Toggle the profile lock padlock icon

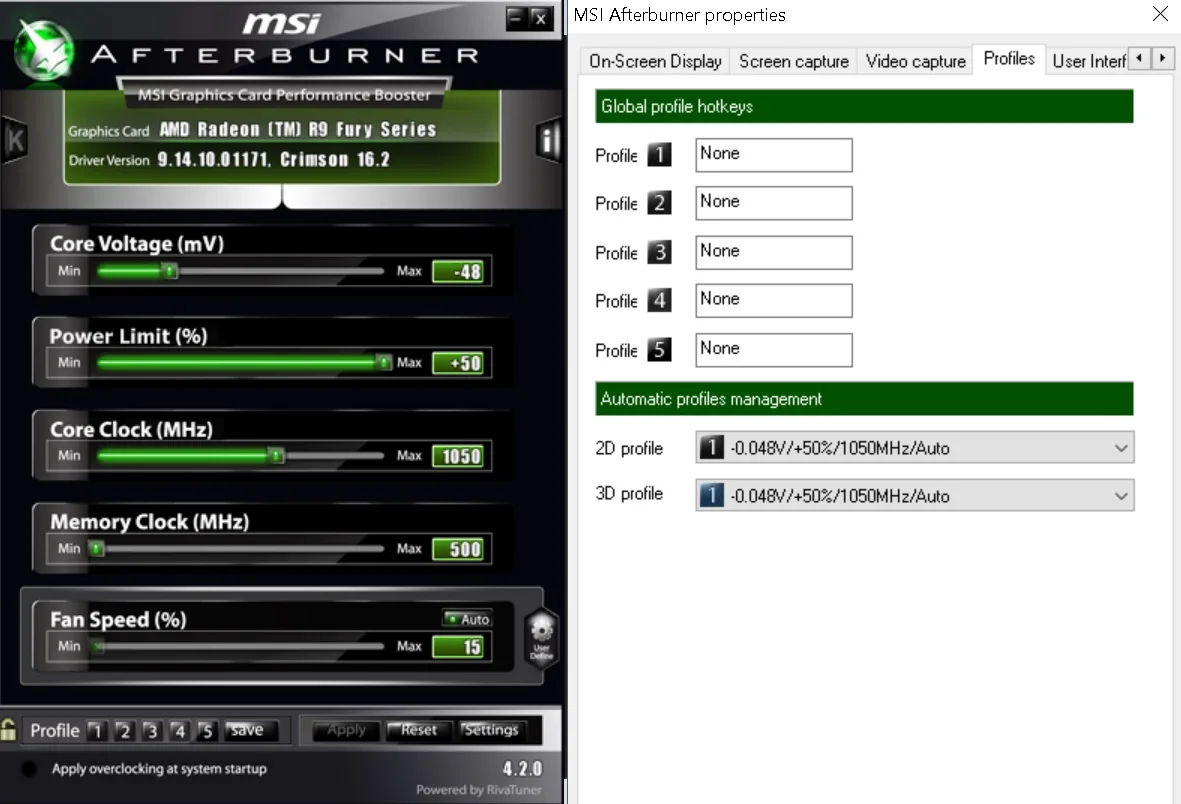click(x=8, y=729)
